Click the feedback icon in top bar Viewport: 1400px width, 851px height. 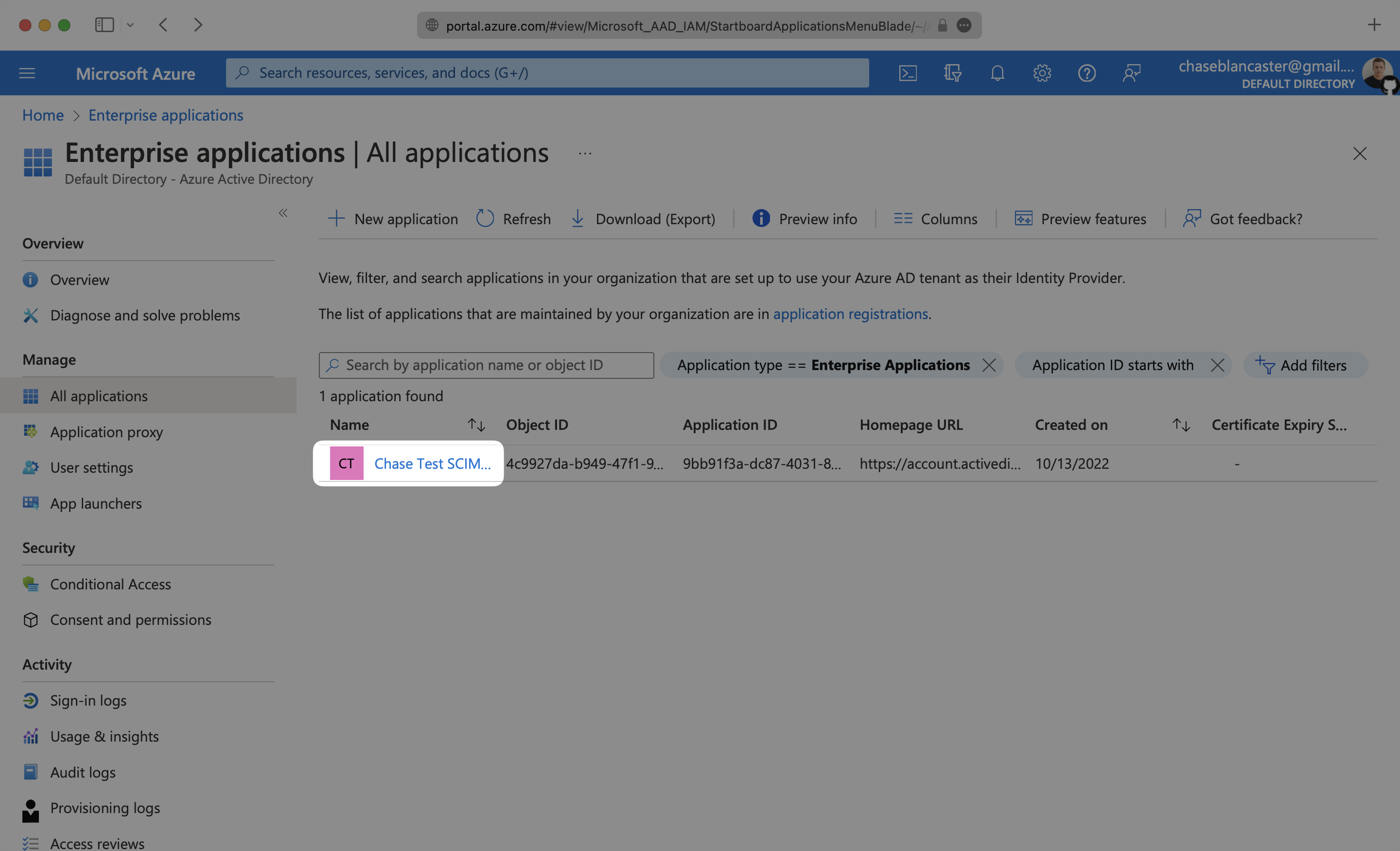1131,73
